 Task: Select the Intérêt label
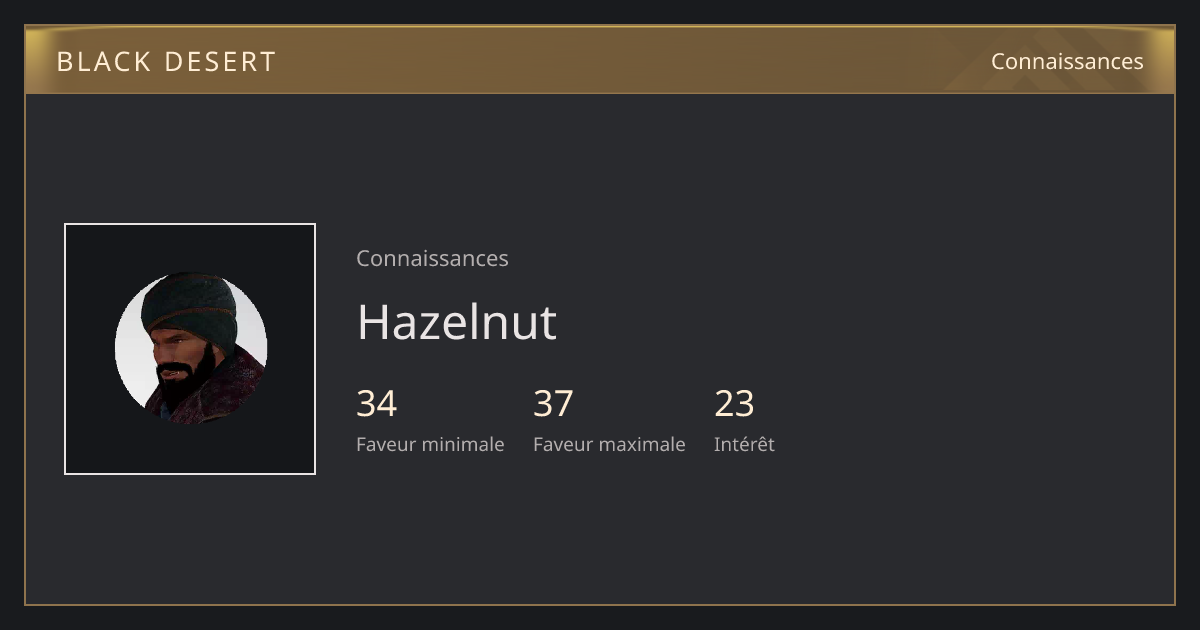[744, 444]
